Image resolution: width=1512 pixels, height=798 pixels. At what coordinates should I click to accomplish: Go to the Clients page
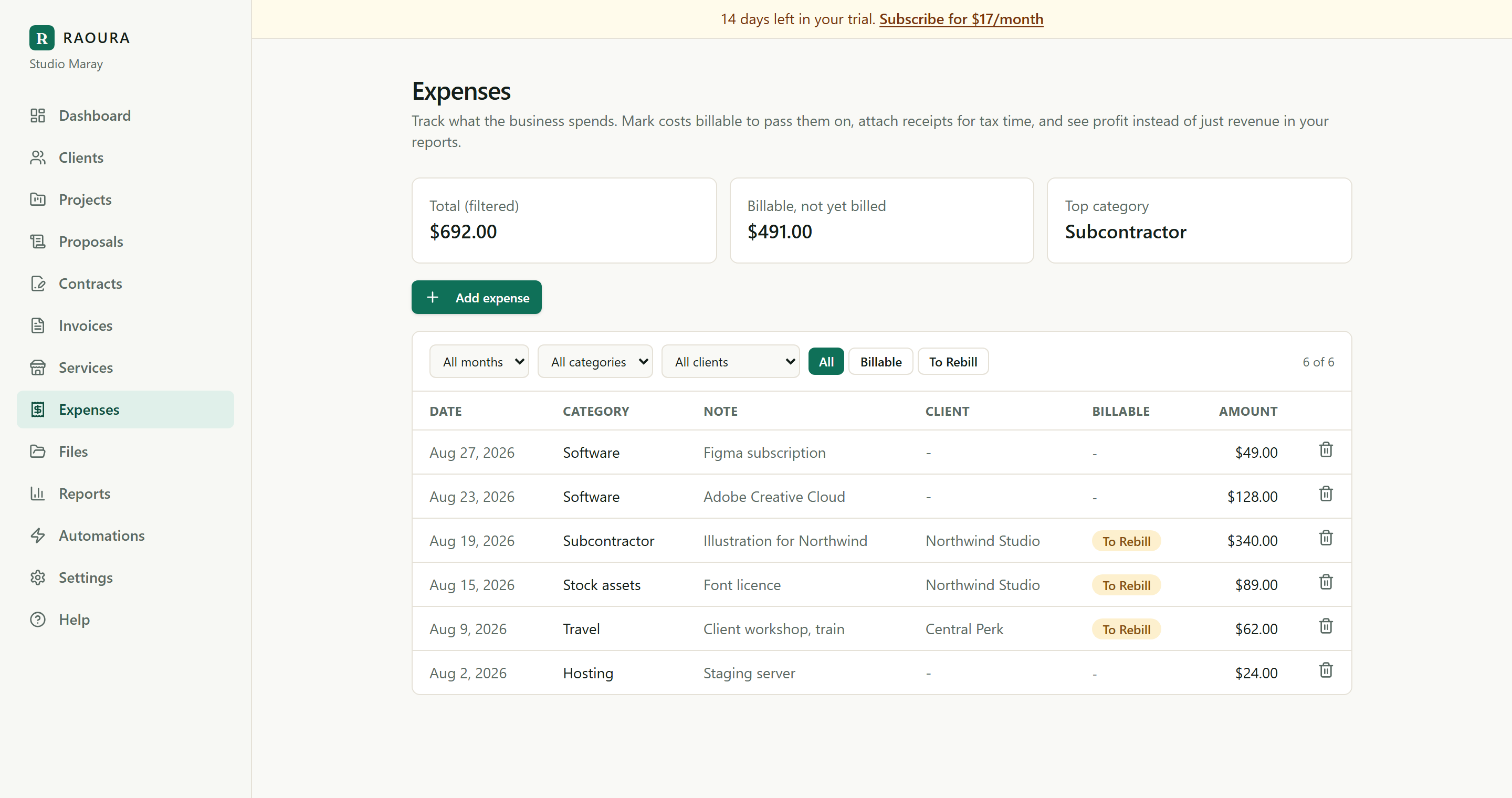tap(125, 158)
